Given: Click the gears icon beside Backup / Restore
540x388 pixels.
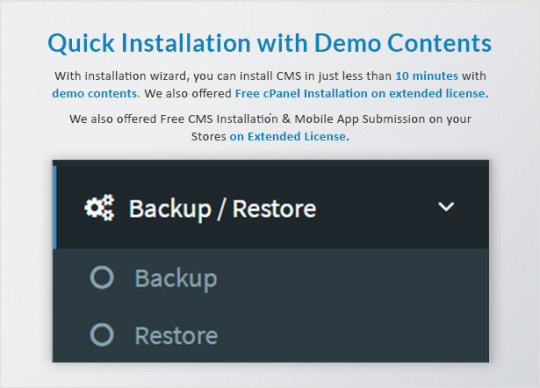Looking at the screenshot, I should click(99, 208).
